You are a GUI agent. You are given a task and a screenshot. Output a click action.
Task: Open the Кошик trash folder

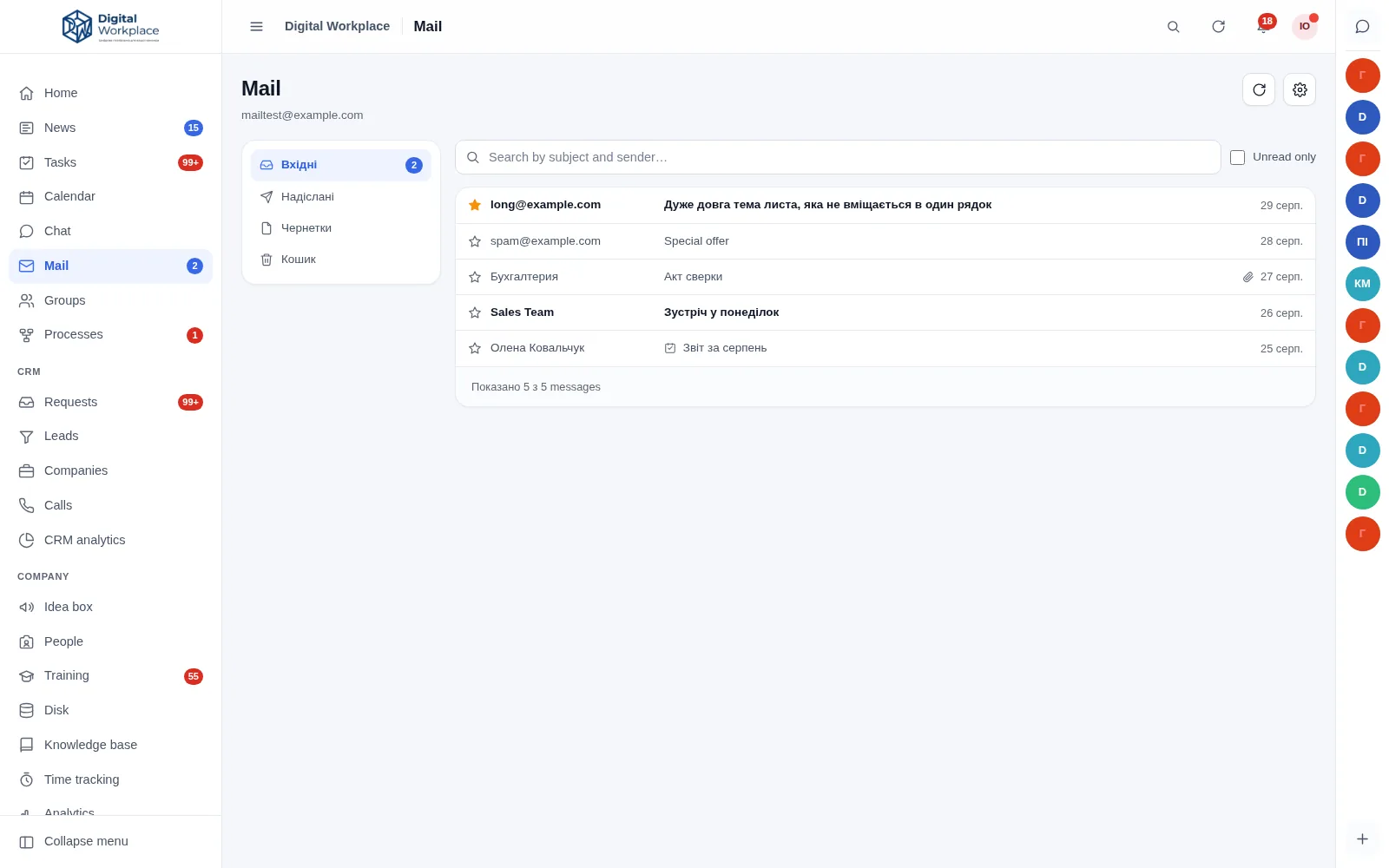[x=341, y=260]
